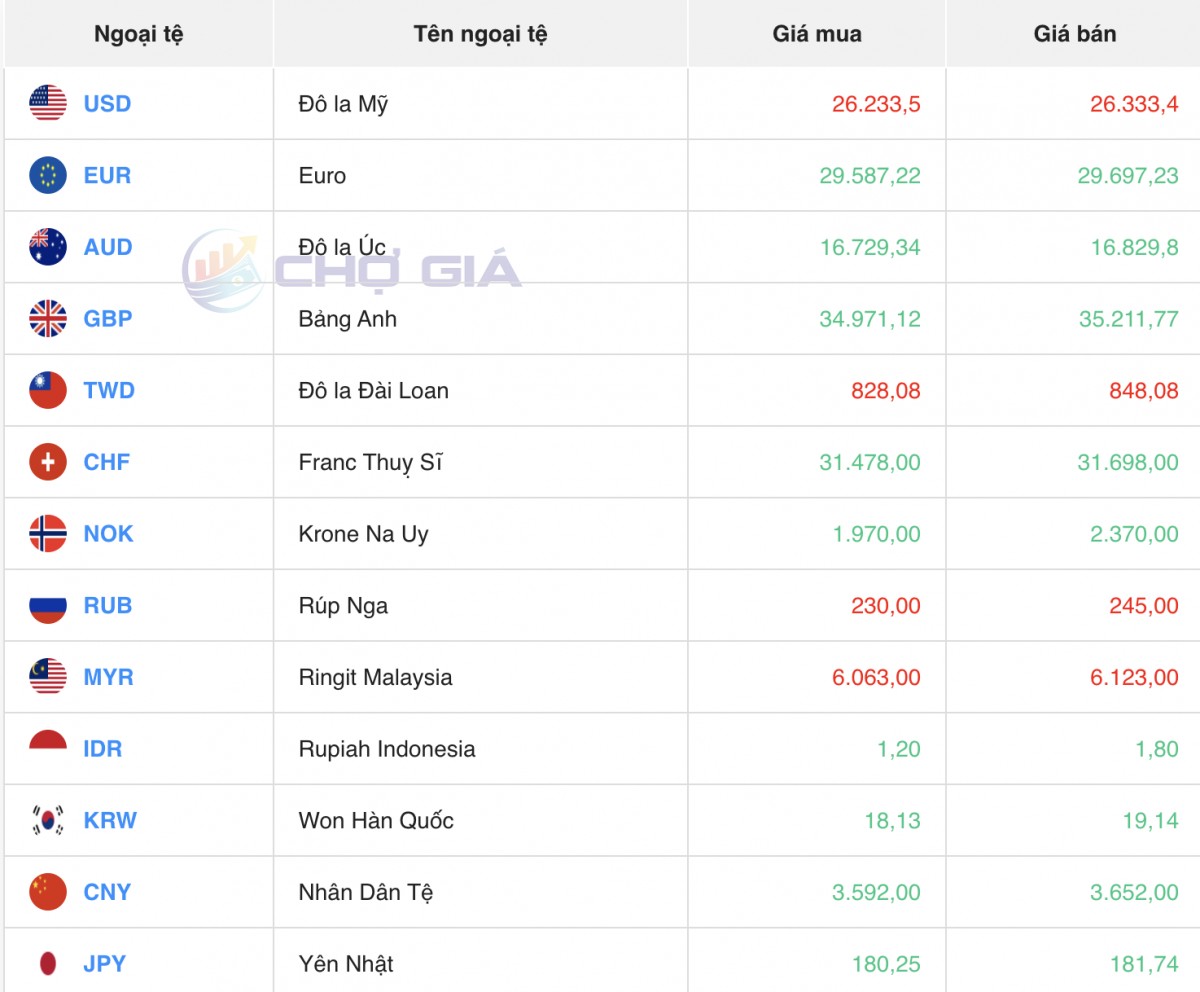The image size is (1200, 992).
Task: Click the Ngoại tệ column header
Action: [138, 34]
